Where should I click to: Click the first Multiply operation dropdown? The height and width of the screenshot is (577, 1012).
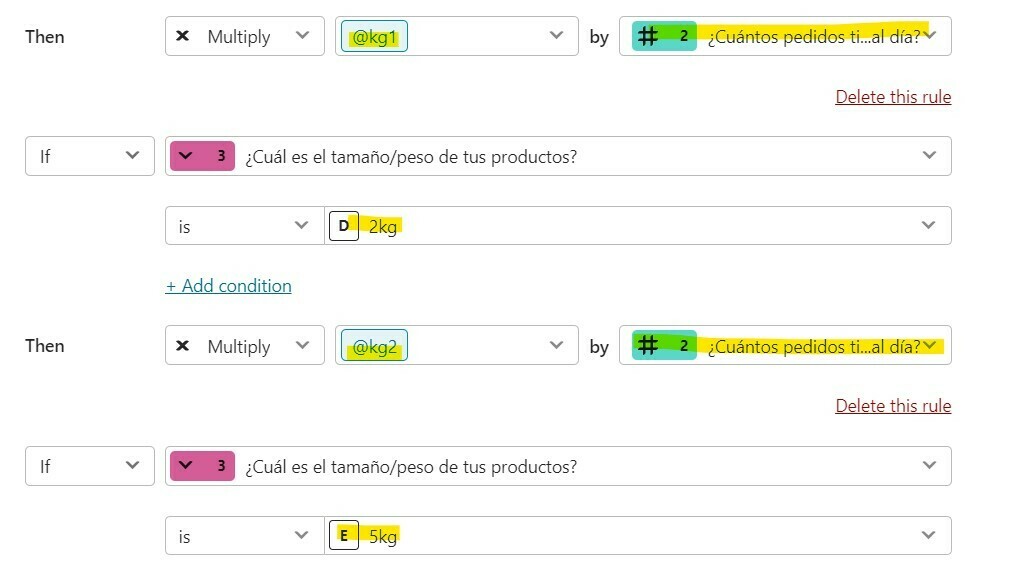(245, 36)
